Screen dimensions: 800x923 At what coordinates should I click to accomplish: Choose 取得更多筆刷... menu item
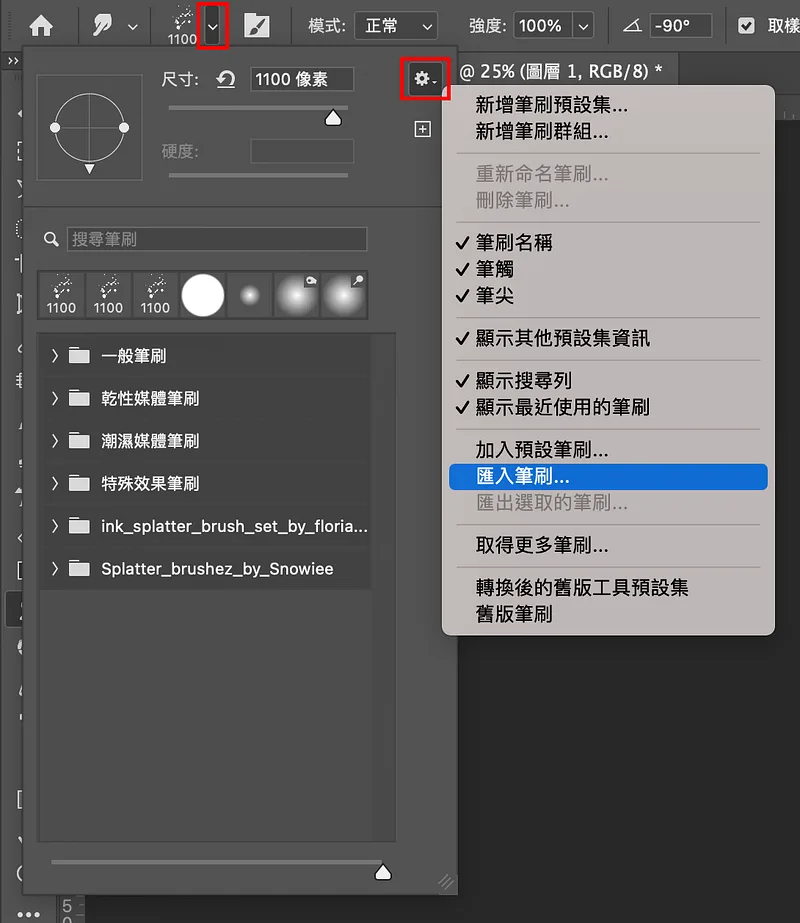click(x=608, y=545)
